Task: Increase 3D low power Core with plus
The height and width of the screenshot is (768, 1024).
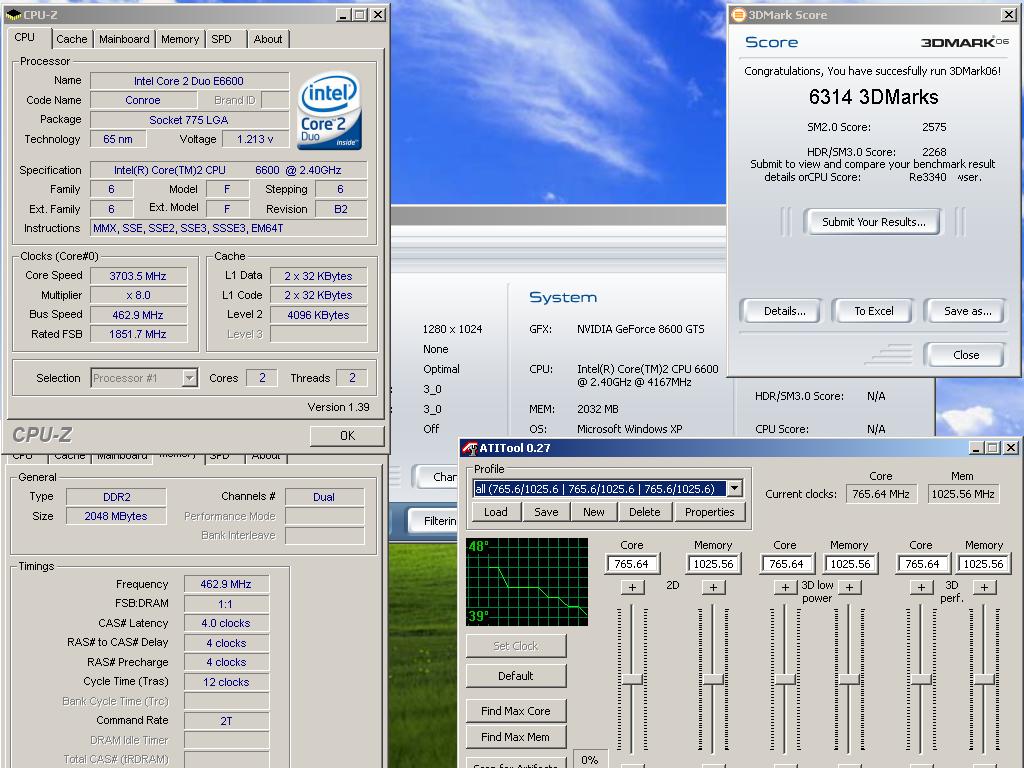Action: (x=785, y=587)
